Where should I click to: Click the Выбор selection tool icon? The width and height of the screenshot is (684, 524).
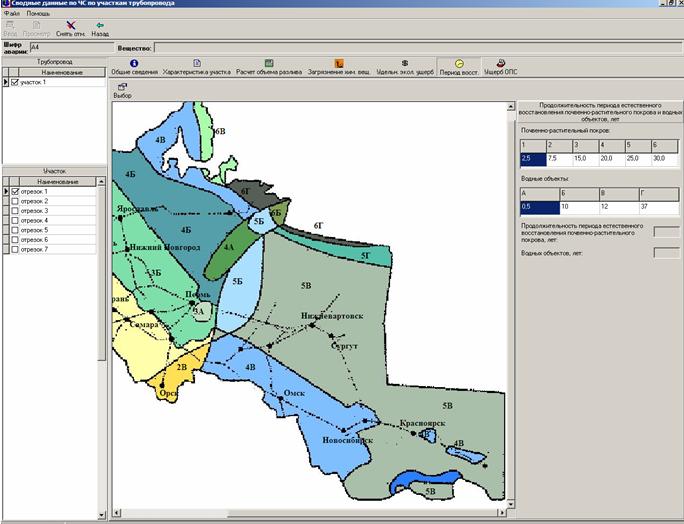point(122,87)
